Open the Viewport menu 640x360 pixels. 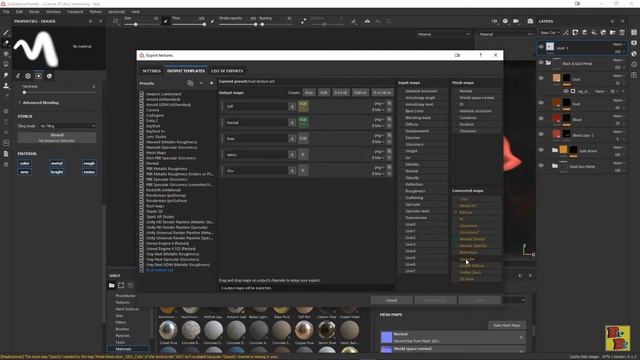click(75, 12)
